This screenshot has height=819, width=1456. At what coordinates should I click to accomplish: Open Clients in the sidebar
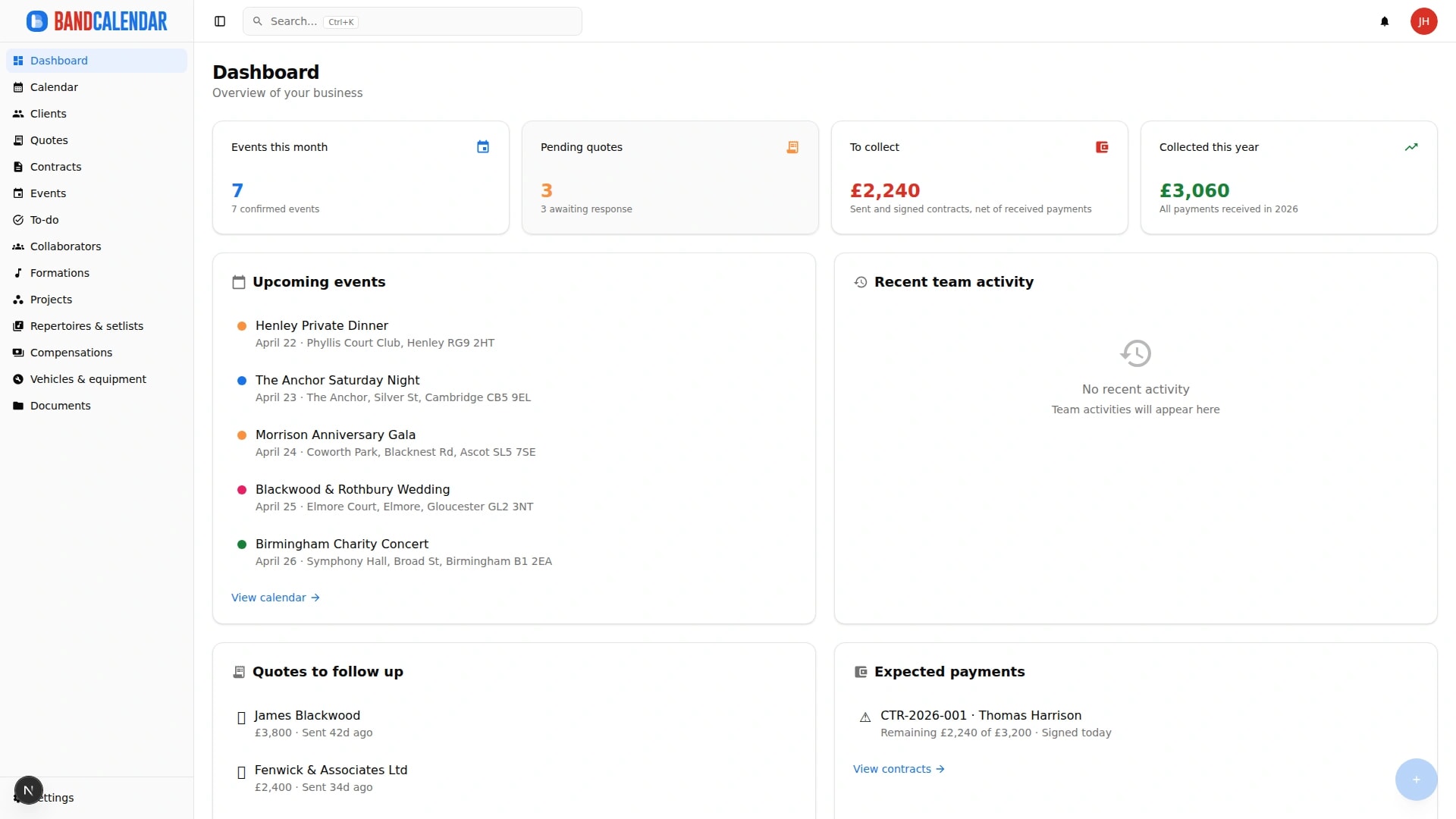click(96, 114)
